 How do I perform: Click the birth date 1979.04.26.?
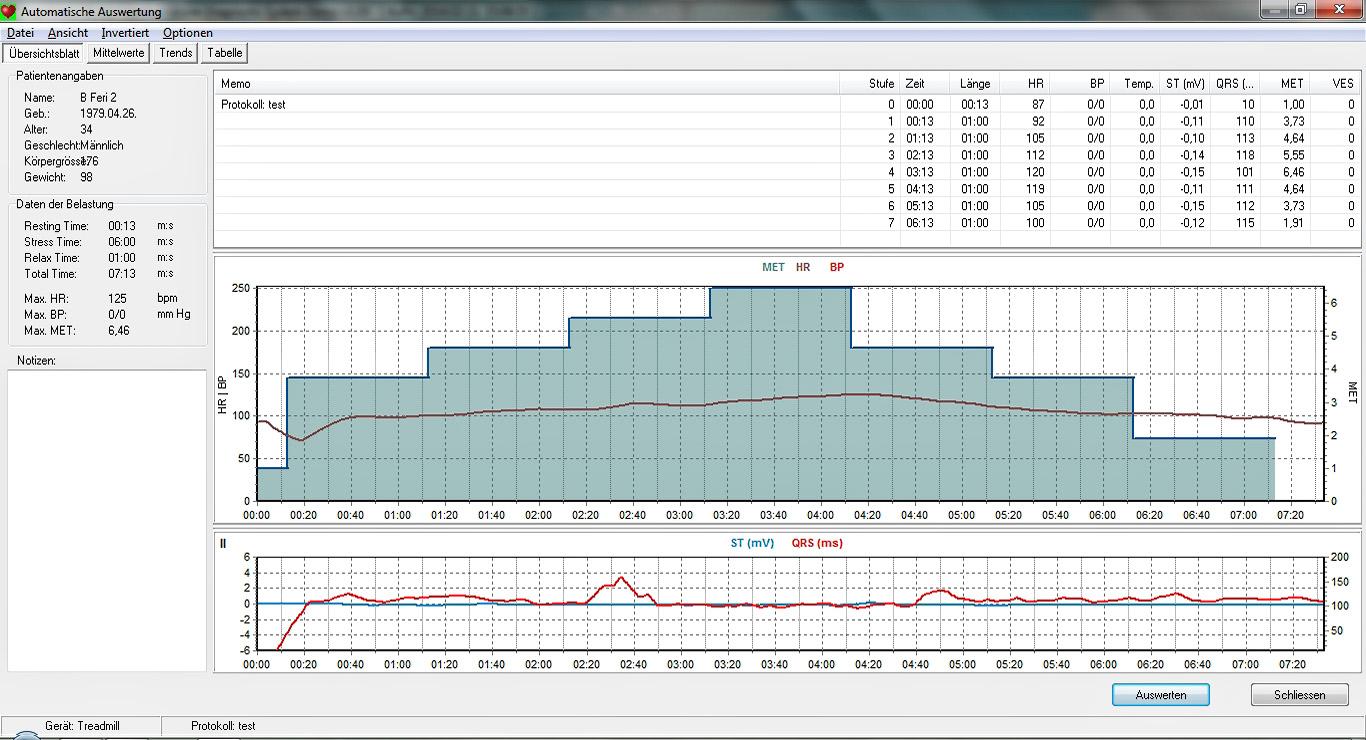click(108, 114)
